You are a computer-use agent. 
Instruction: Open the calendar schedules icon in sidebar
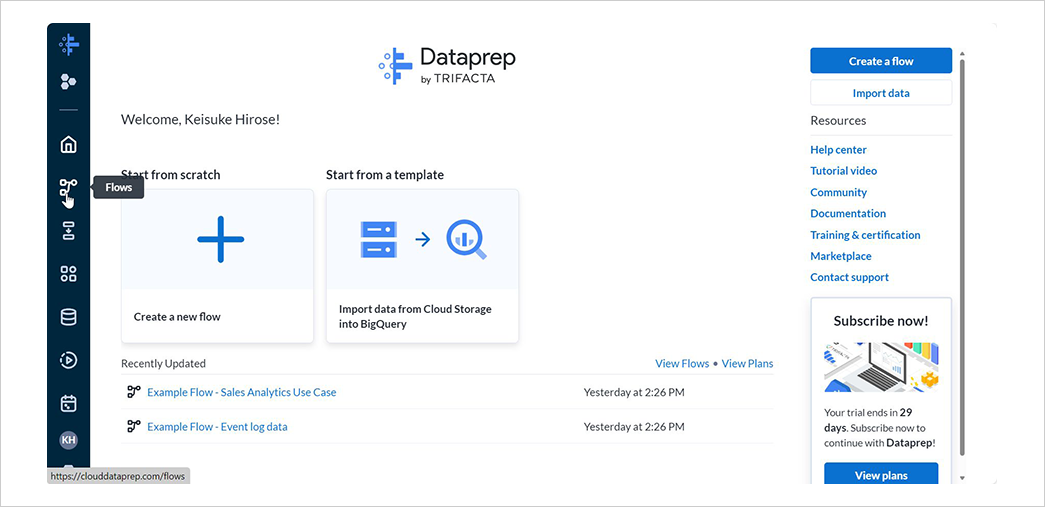68,403
